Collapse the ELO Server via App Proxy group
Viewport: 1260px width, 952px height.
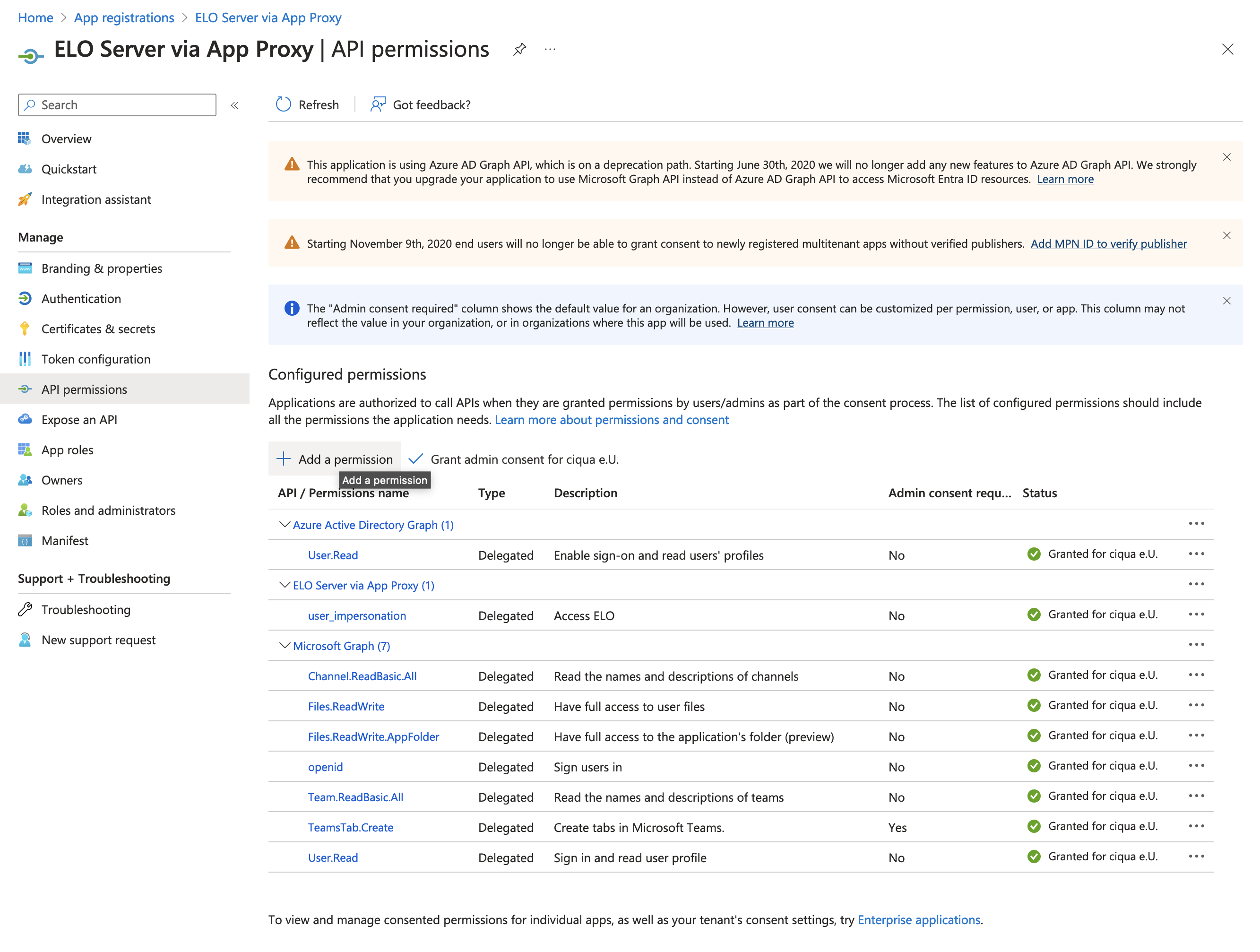pos(284,585)
